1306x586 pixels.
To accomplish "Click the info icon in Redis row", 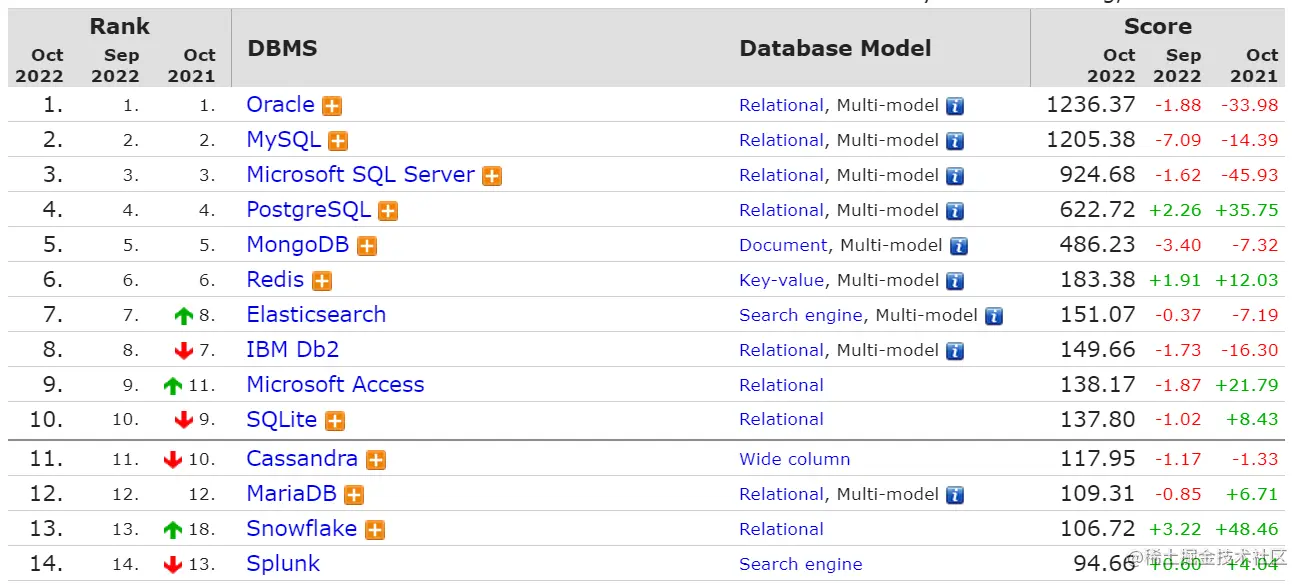I will click(955, 281).
